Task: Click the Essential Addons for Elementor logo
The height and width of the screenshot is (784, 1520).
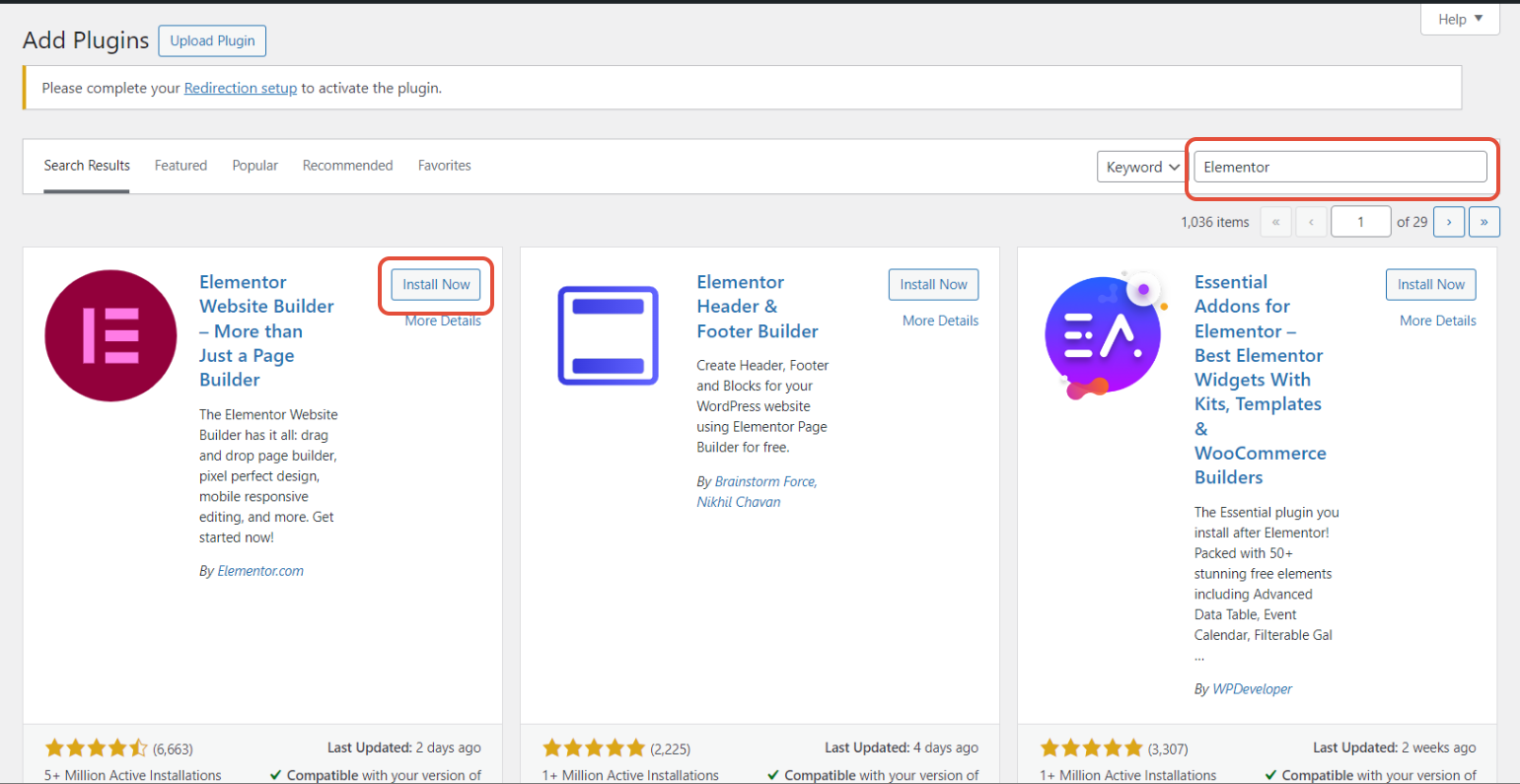Action: [1105, 335]
